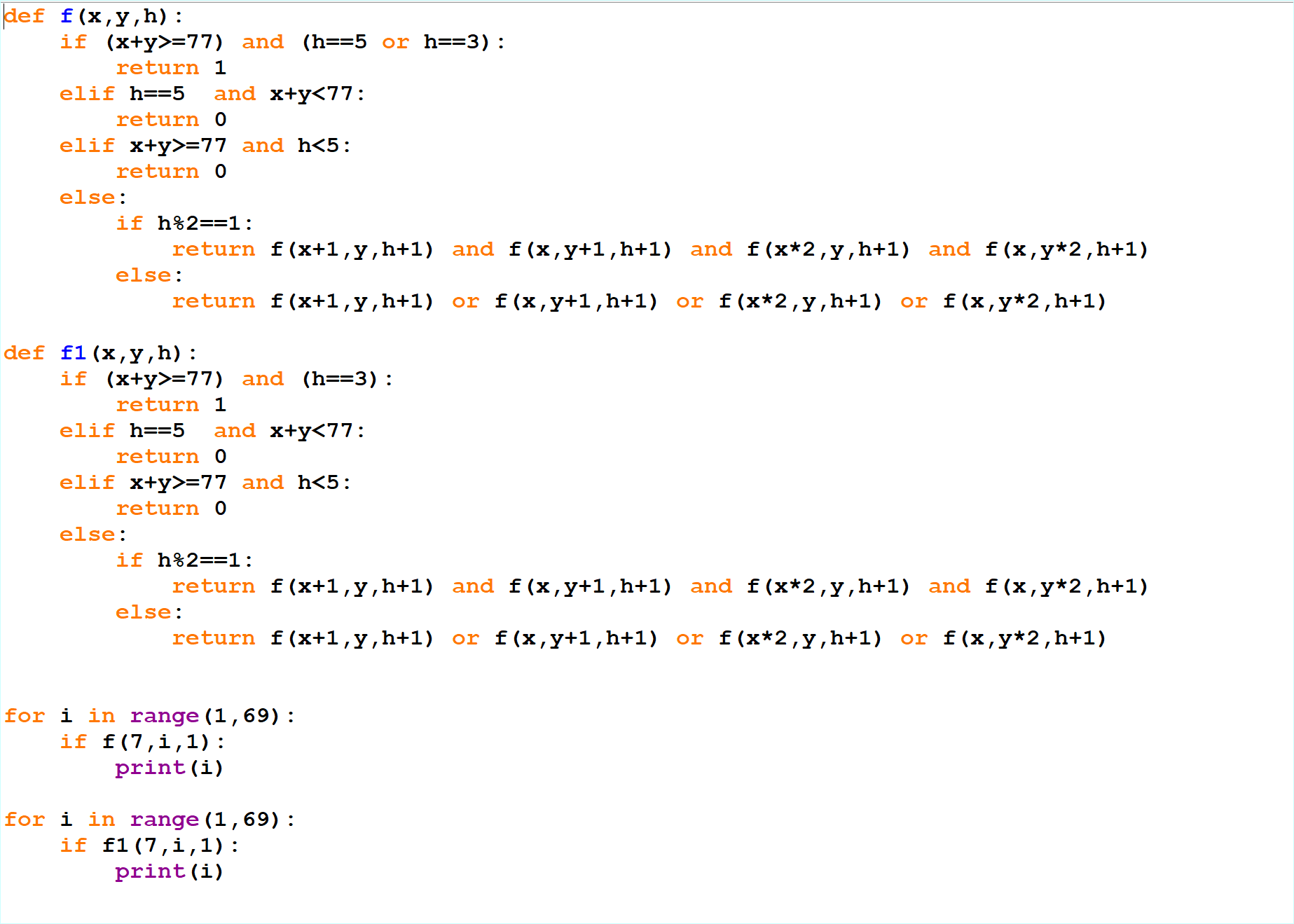This screenshot has height=924, width=1294.
Task: Click f(x,y*2,h+1) ending f1's 'and' return line
Action: 1066,586
